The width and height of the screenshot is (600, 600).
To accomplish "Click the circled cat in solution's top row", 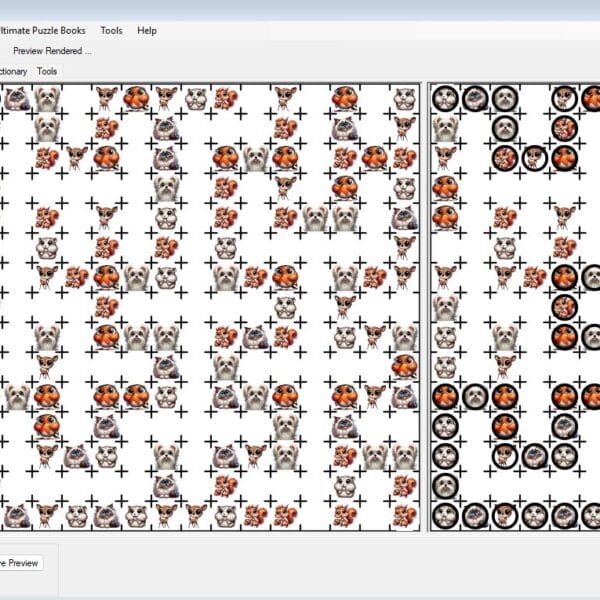I will pos(475,98).
